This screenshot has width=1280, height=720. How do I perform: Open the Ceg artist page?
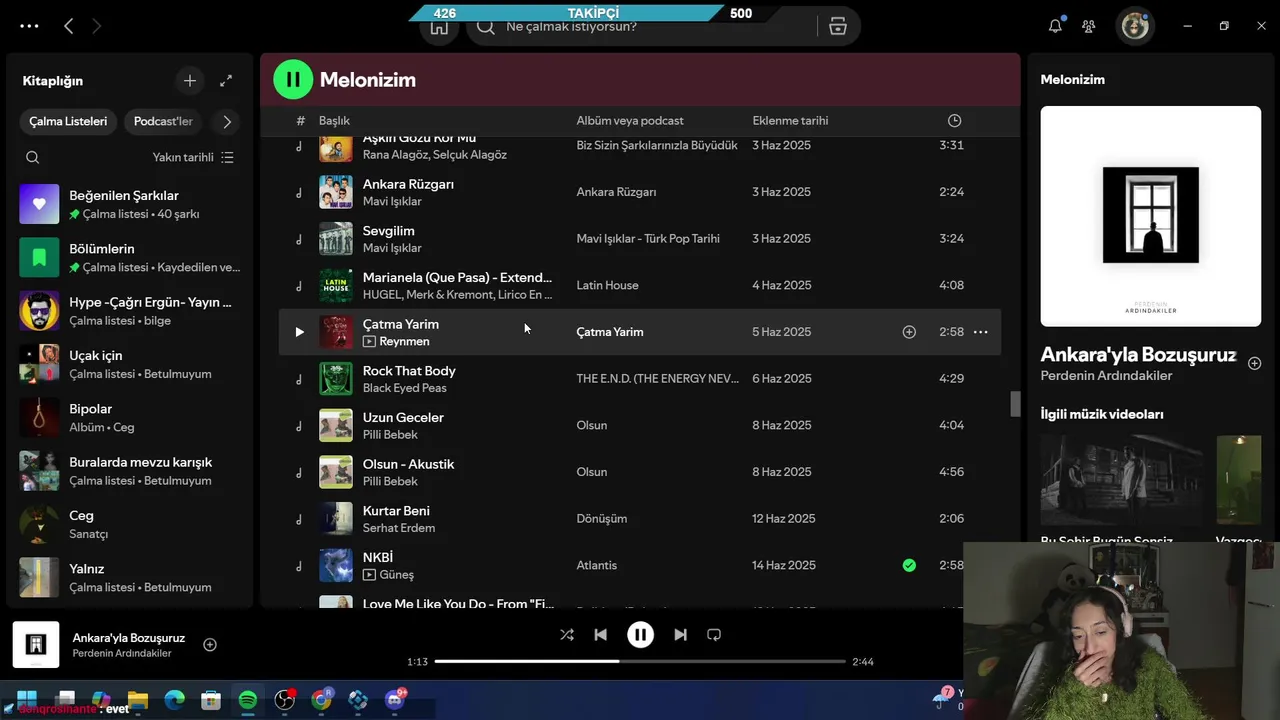(x=130, y=524)
